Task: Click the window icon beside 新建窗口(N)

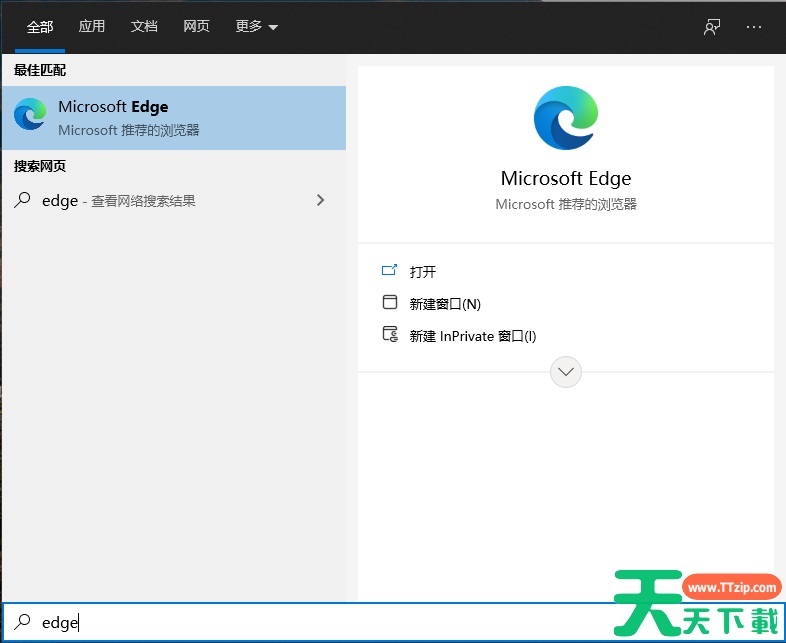Action: click(x=390, y=303)
